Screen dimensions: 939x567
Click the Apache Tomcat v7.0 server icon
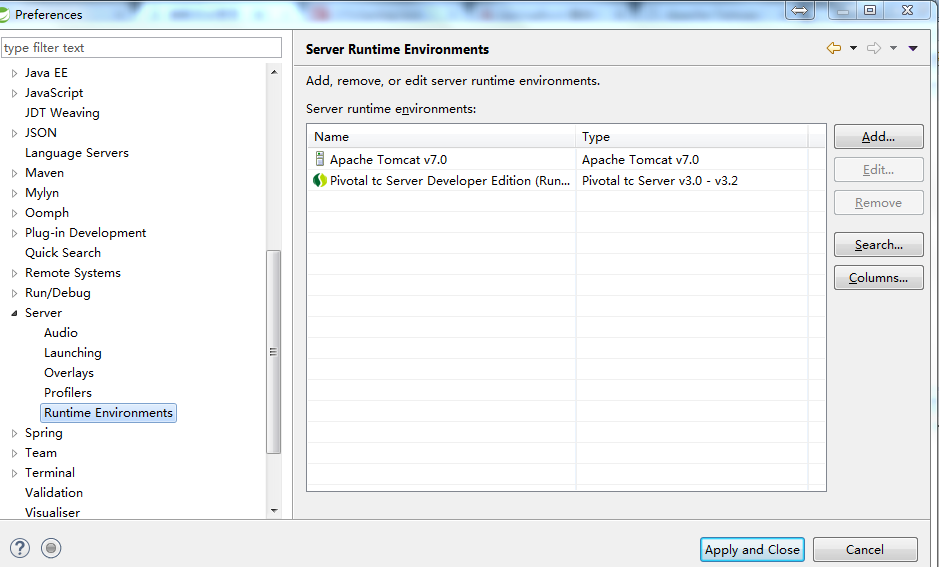(320, 159)
